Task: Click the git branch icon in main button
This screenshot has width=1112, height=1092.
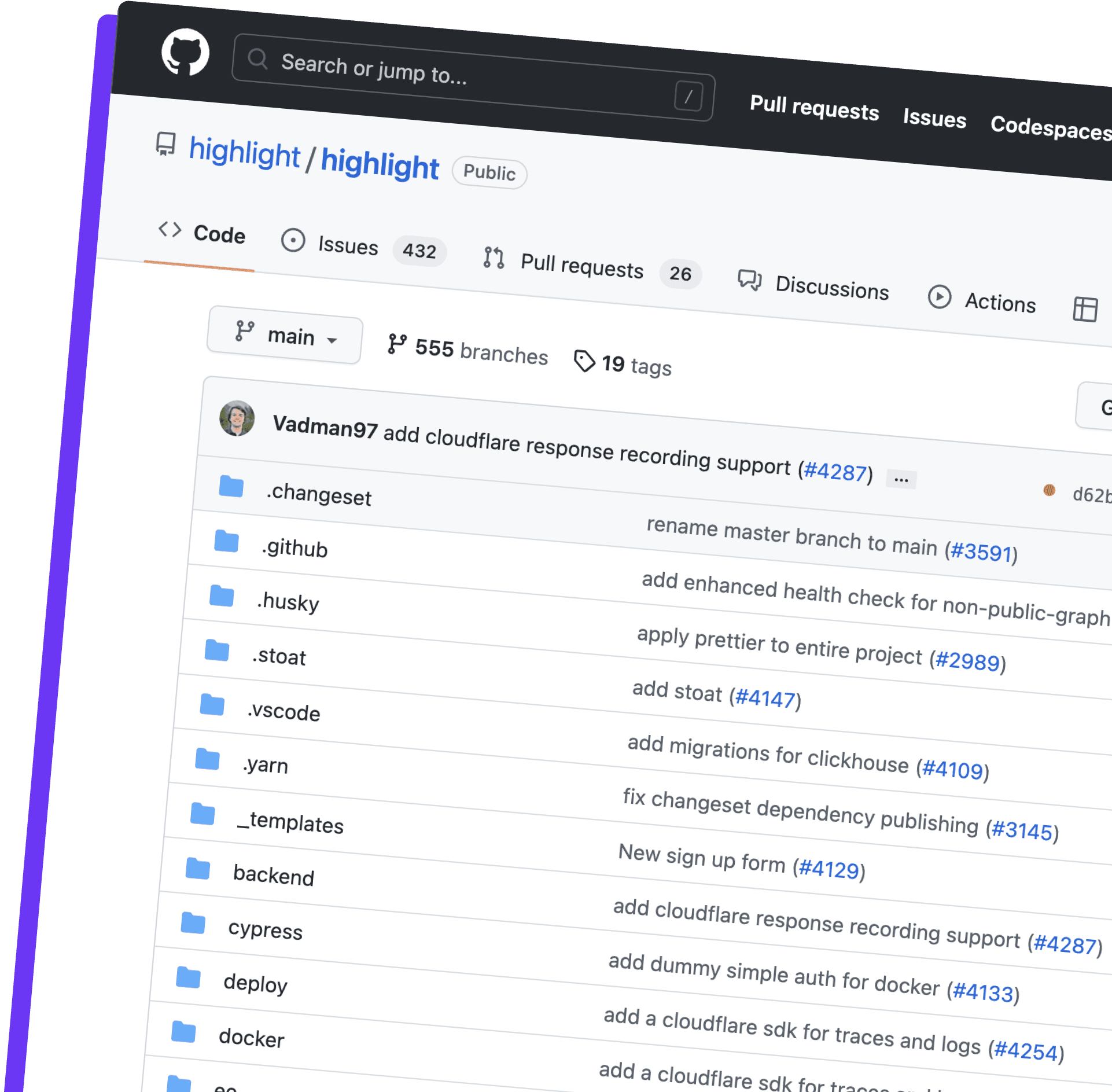Action: click(x=244, y=331)
